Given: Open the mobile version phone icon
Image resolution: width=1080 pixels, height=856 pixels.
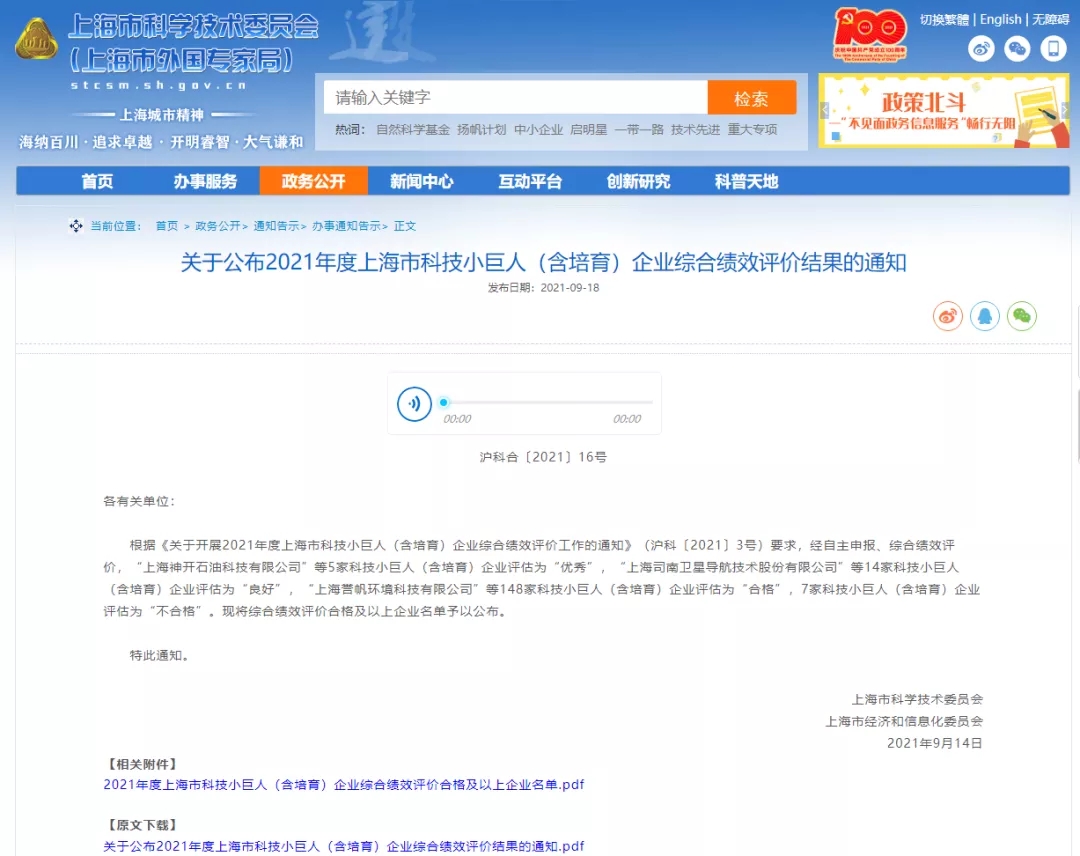Looking at the screenshot, I should click(x=1053, y=48).
